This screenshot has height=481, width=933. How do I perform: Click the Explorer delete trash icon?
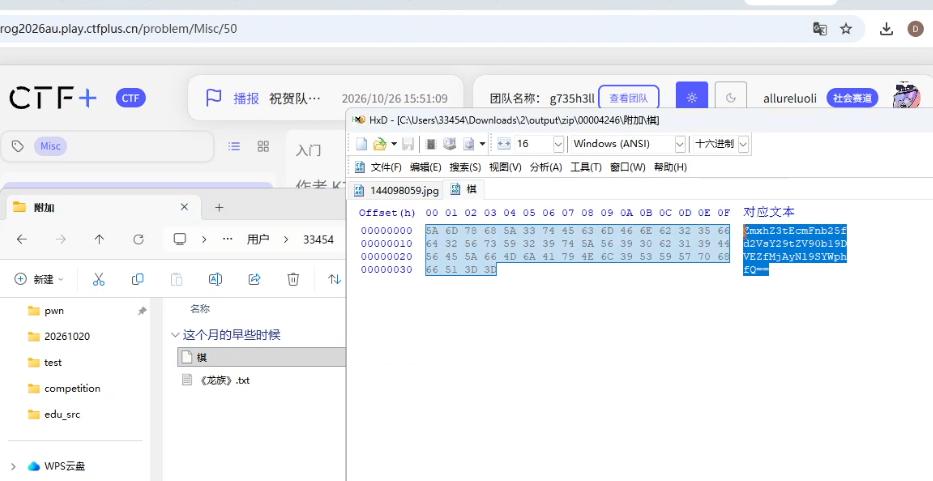293,279
